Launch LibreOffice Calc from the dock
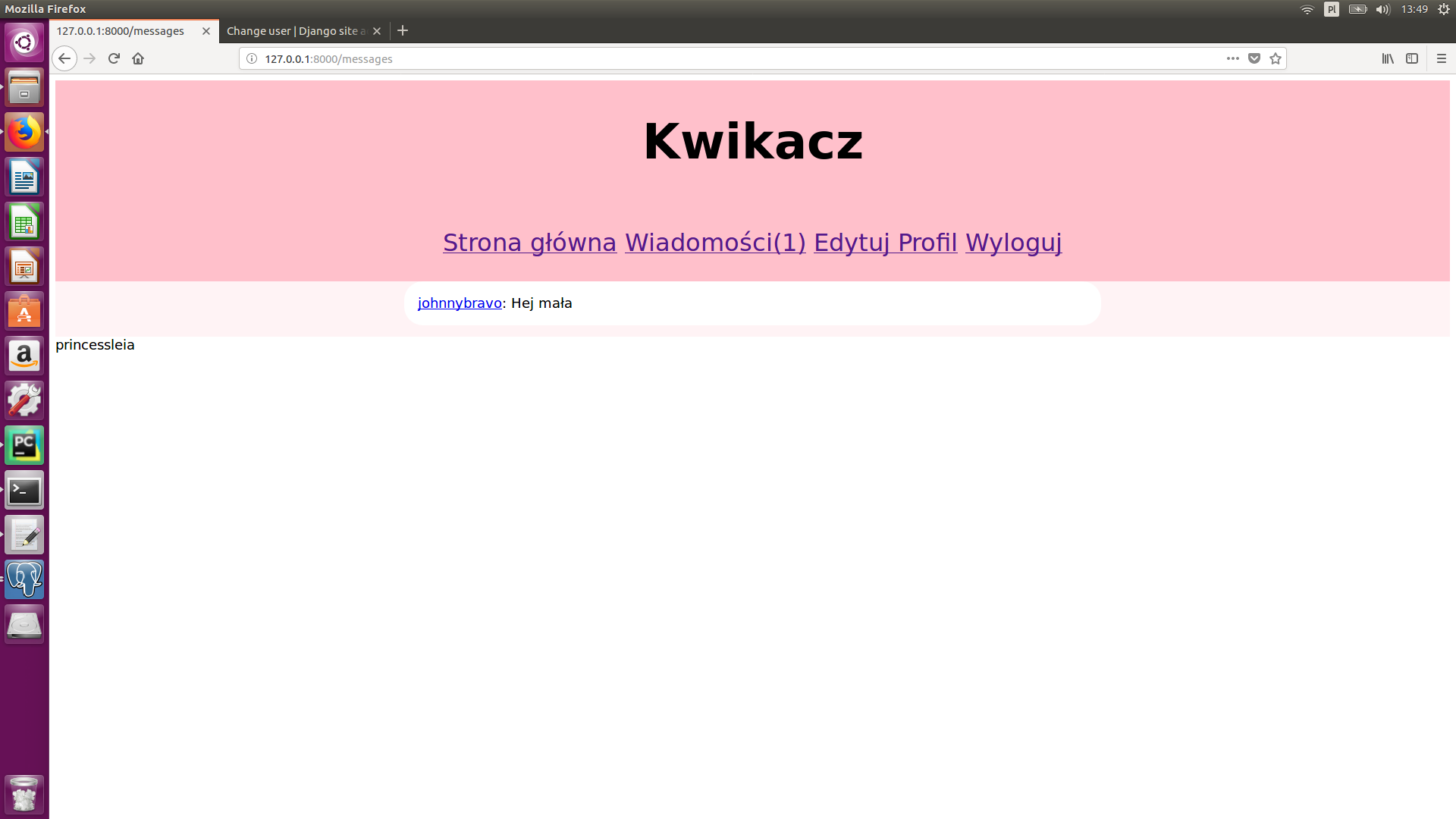This screenshot has height=819, width=1456. click(x=24, y=221)
